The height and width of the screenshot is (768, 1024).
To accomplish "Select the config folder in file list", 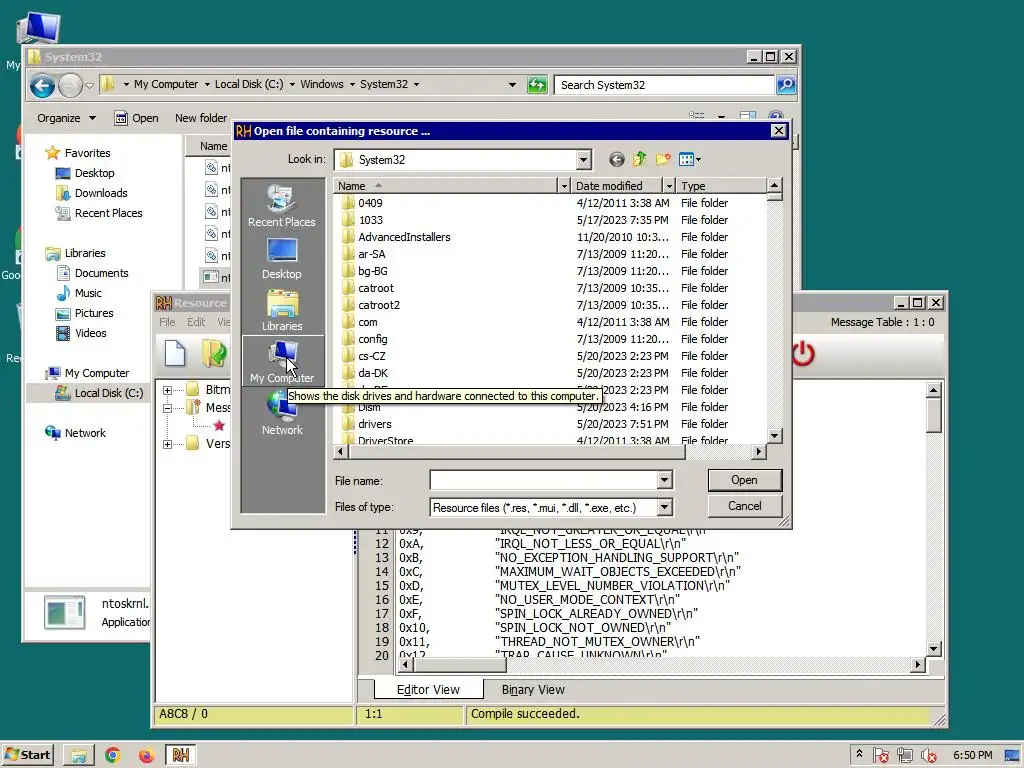I will point(372,339).
